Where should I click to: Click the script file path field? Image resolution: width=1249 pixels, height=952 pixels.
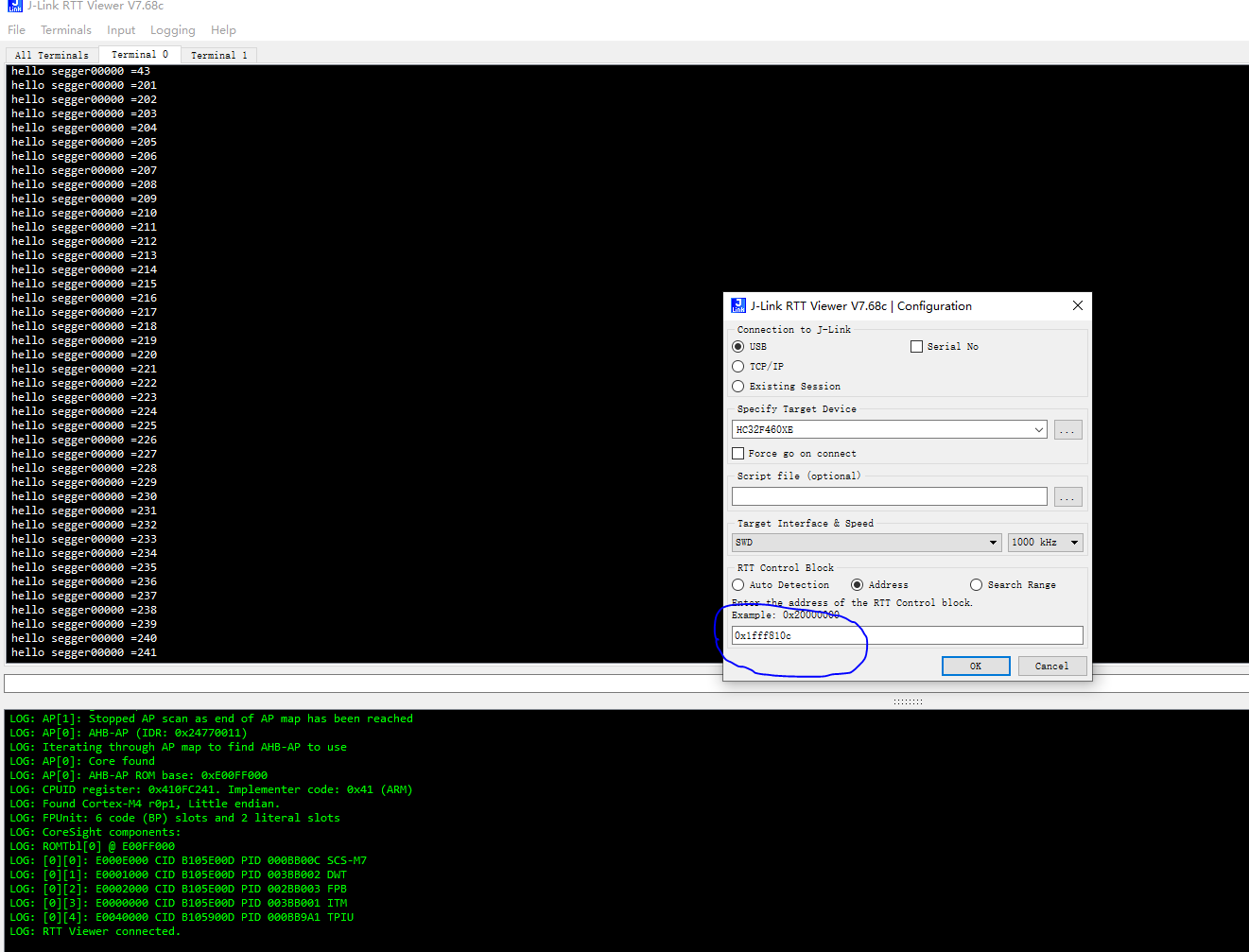point(890,496)
